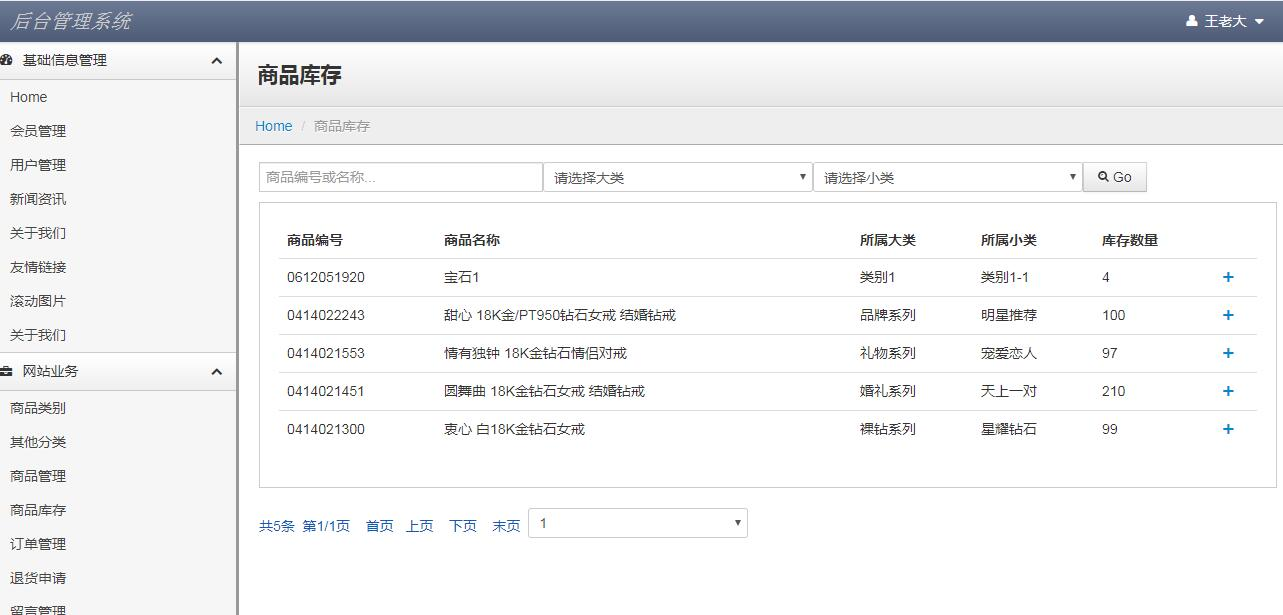Image resolution: width=1283 pixels, height=615 pixels.
Task: Collapse the 基础信息管理 section chevron
Action: [216, 60]
